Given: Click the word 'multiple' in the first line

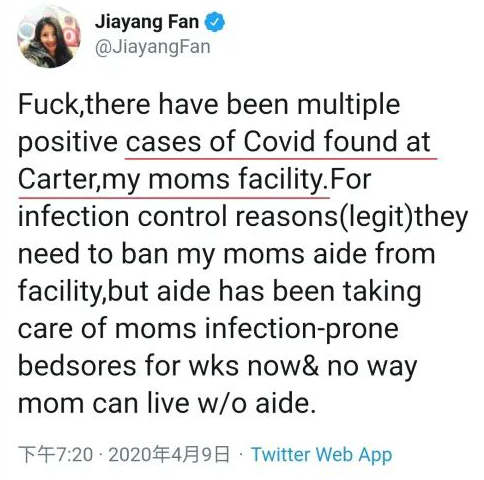Looking at the screenshot, I should pyautogui.click(x=348, y=105).
